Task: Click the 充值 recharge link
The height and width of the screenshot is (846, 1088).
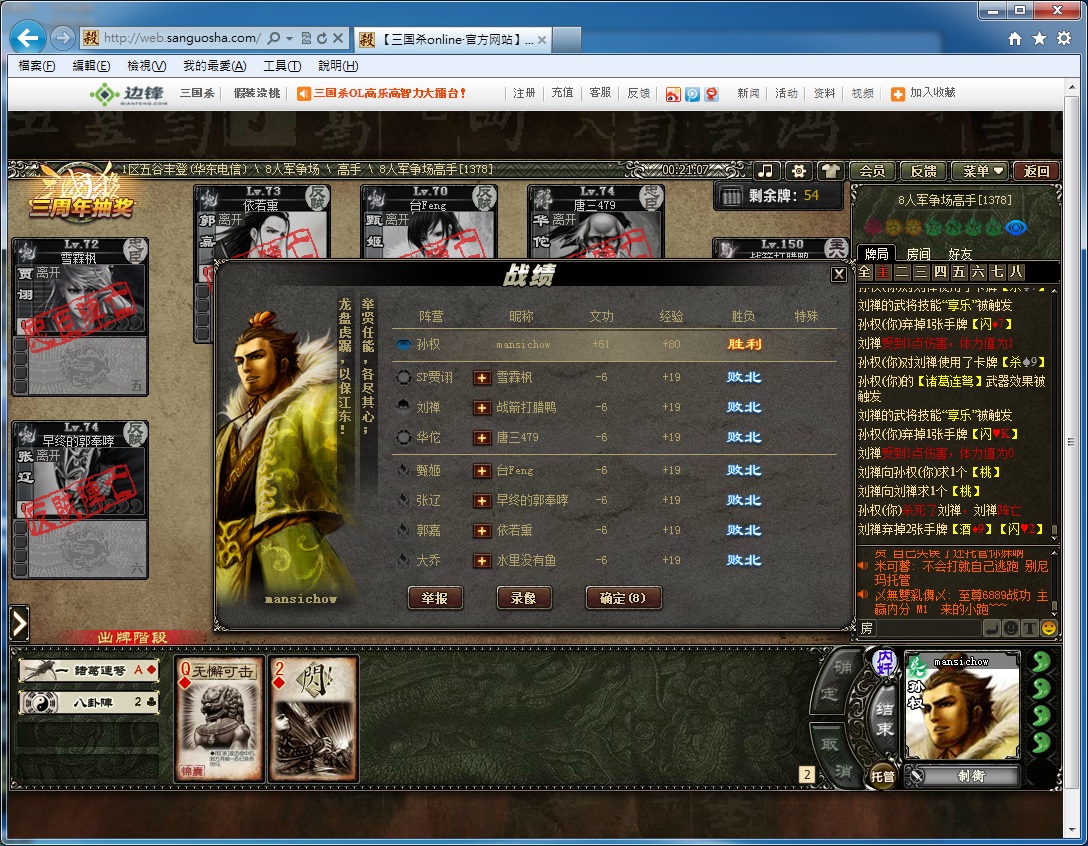Action: 562,93
